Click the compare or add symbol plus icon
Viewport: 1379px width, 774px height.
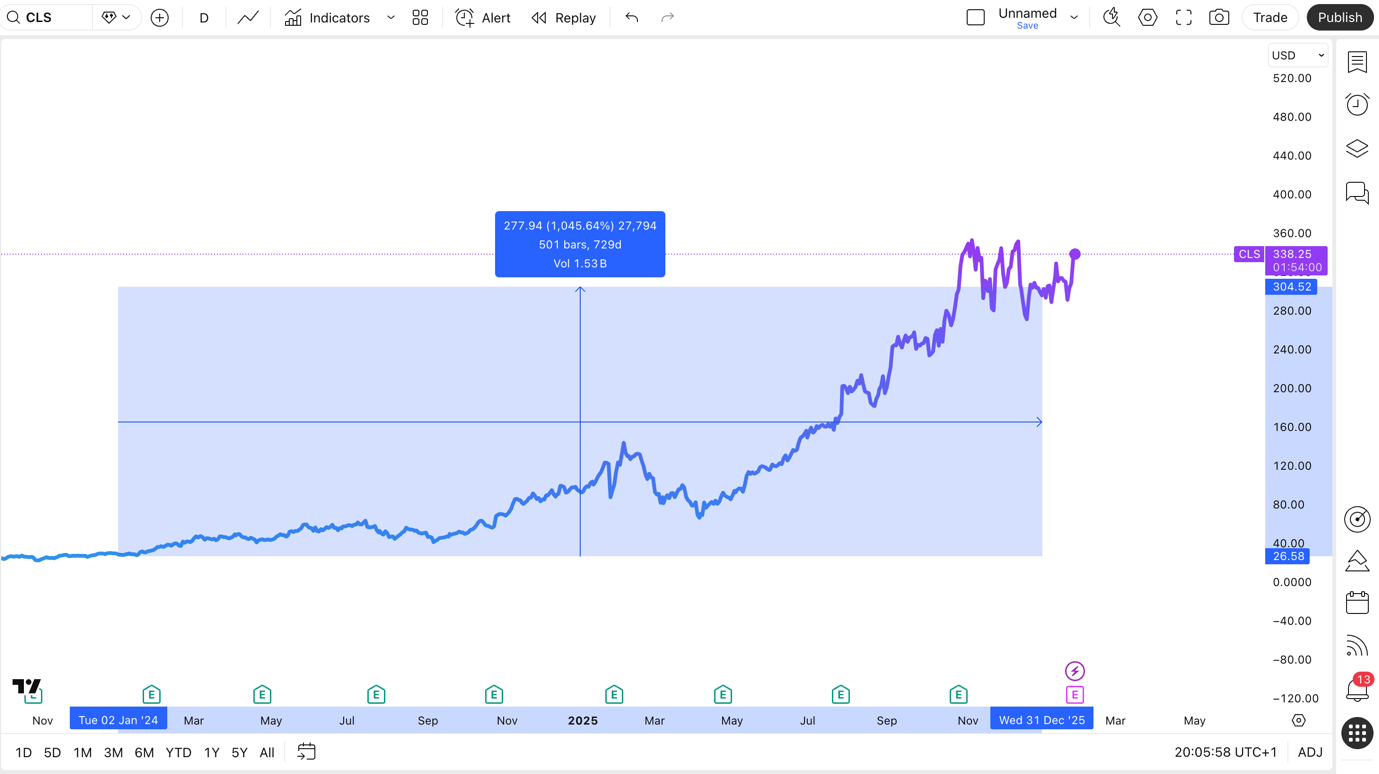coord(160,18)
